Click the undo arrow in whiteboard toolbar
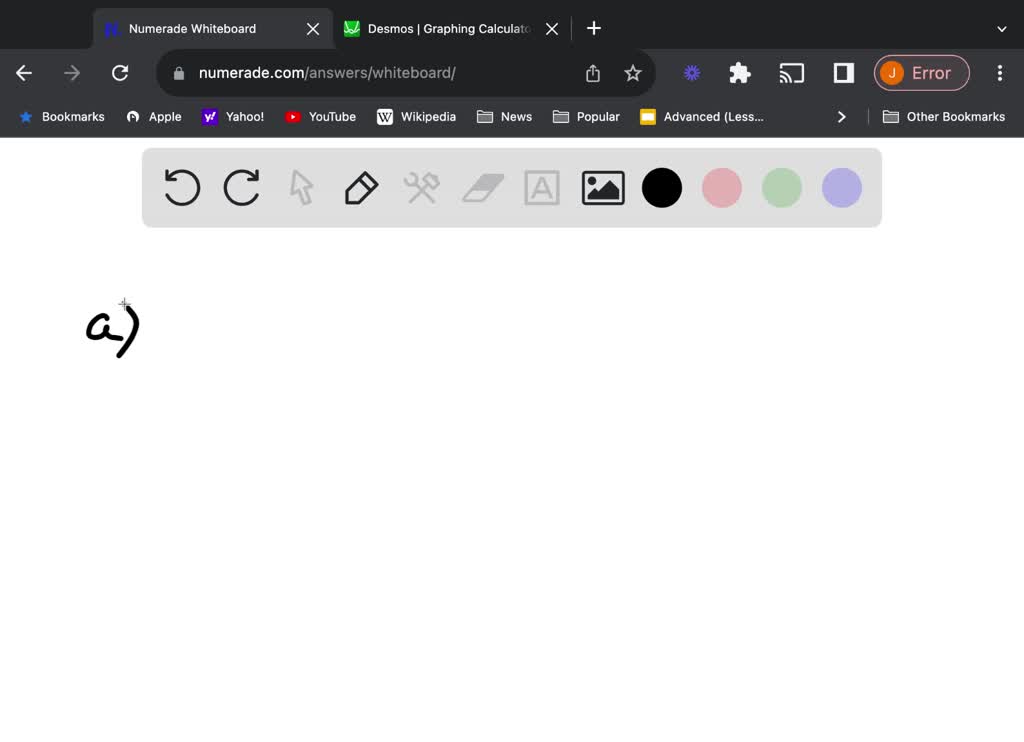 coord(182,188)
